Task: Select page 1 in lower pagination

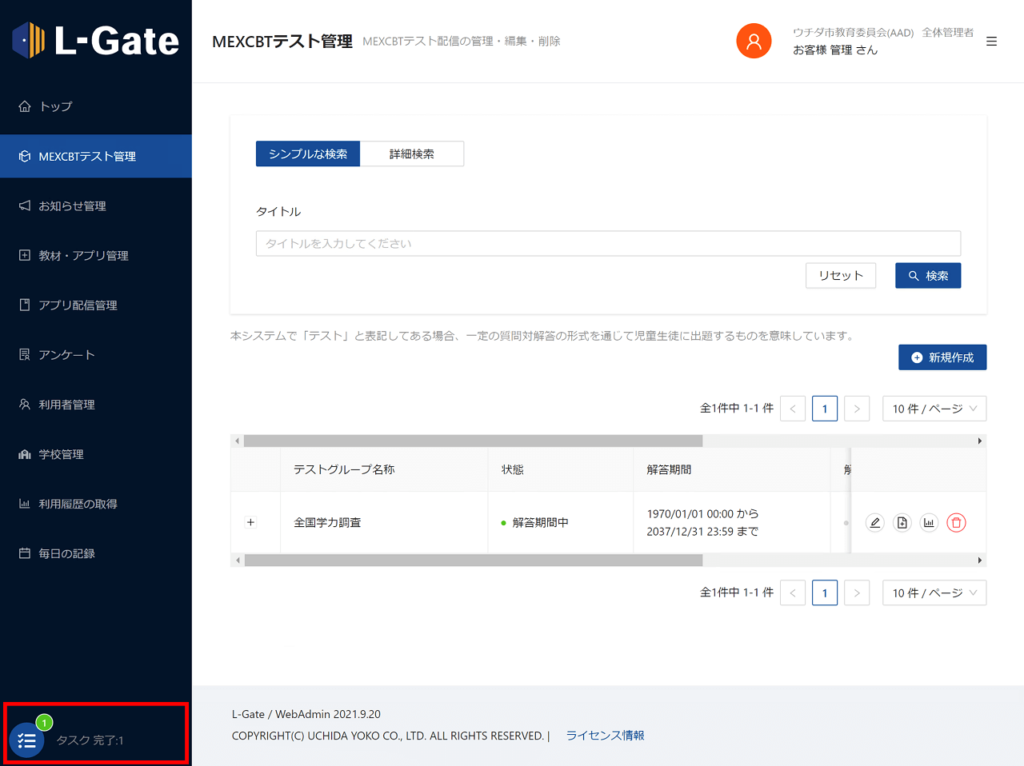Action: (x=825, y=593)
